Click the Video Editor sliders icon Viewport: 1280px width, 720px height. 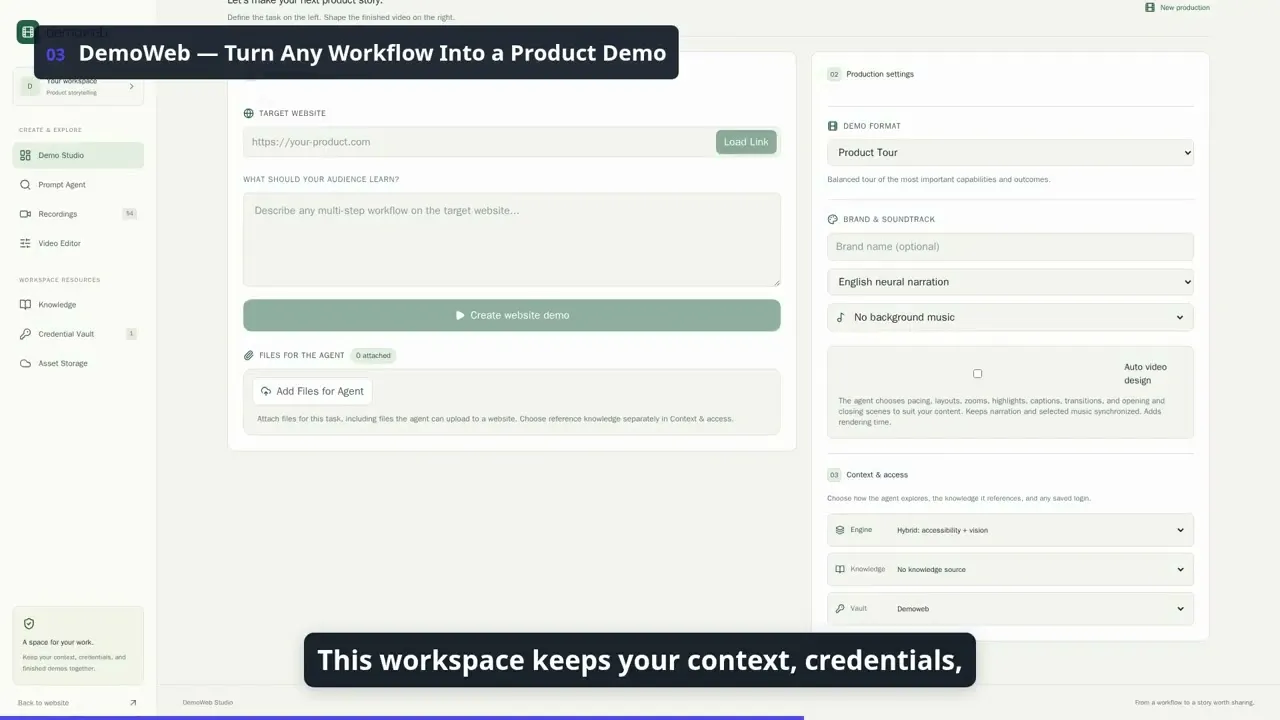[x=26, y=243]
